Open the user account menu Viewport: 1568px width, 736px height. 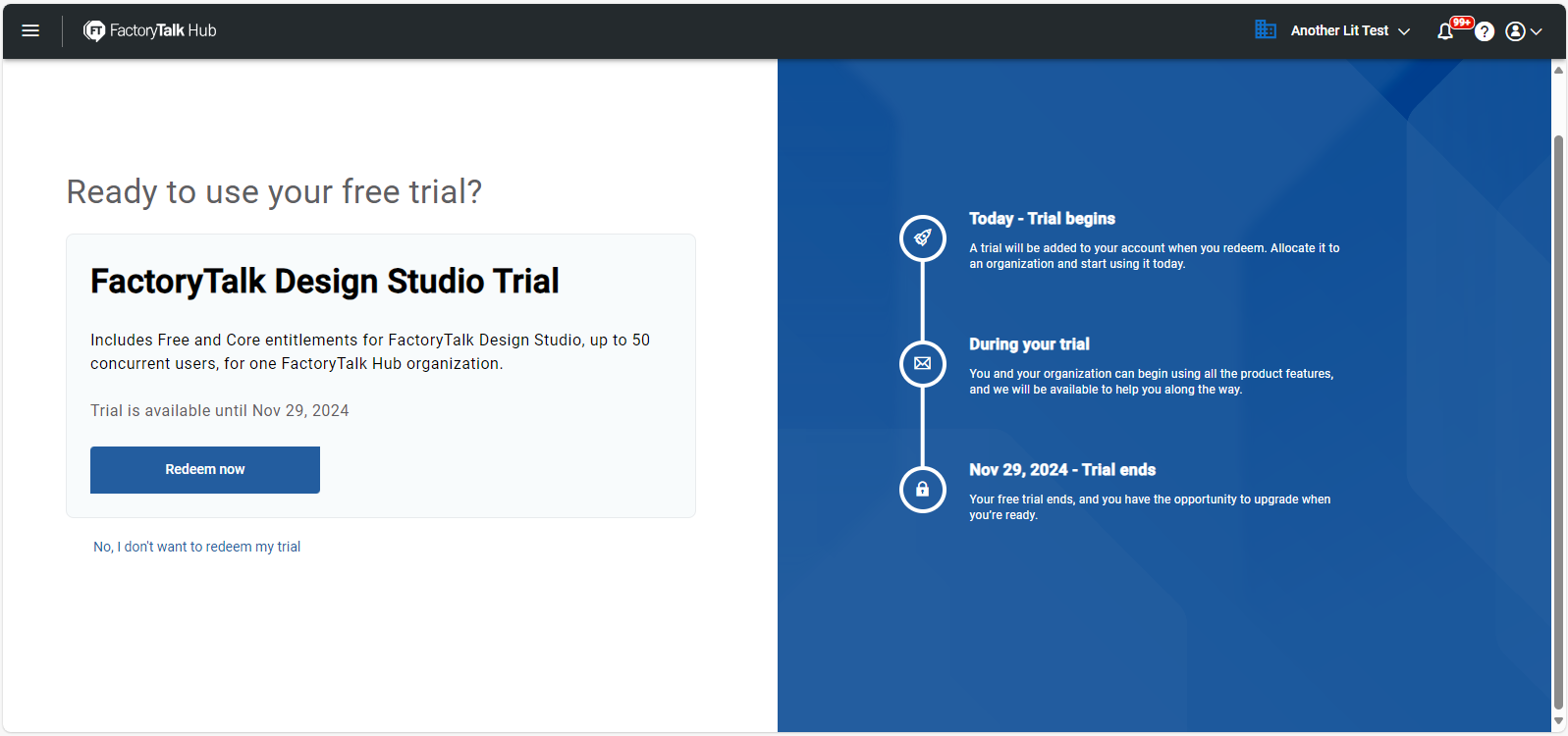click(x=1524, y=31)
